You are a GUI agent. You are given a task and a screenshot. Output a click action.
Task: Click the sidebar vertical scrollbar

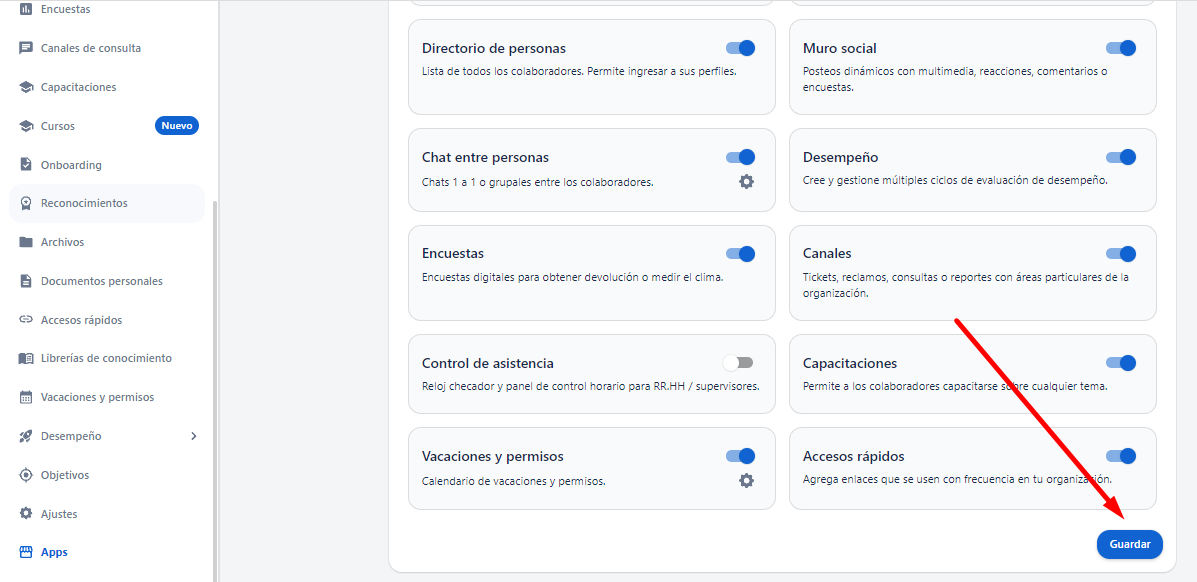pyautogui.click(x=215, y=390)
